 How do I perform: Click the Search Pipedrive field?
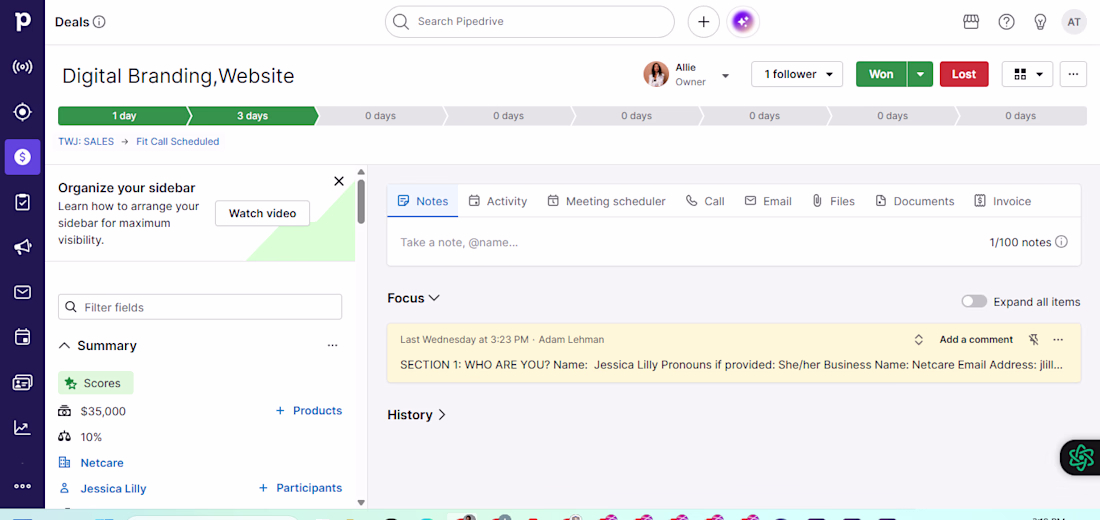530,22
